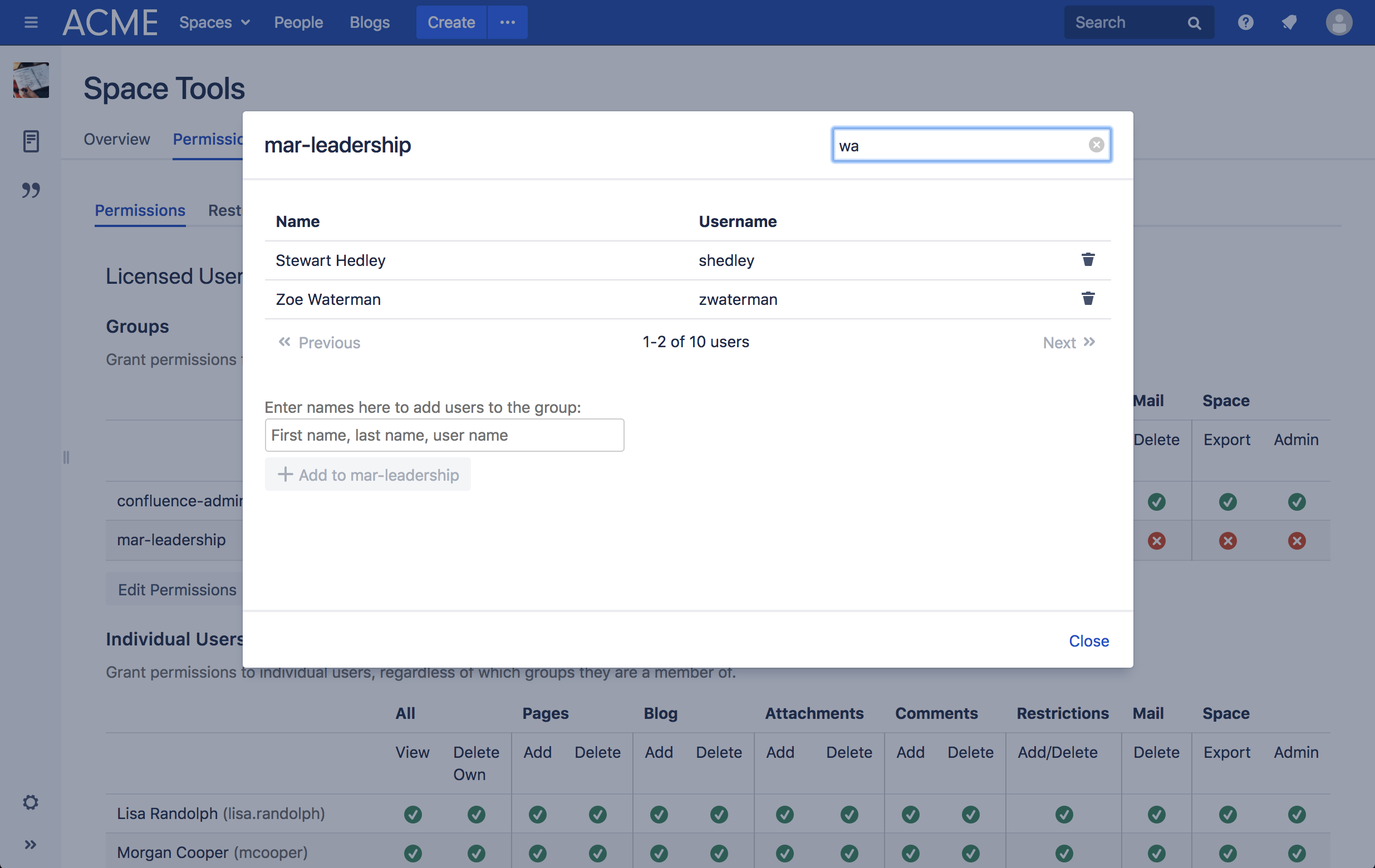1375x868 pixels.
Task: Open the Blog quote icon in the sidebar
Action: [31, 190]
